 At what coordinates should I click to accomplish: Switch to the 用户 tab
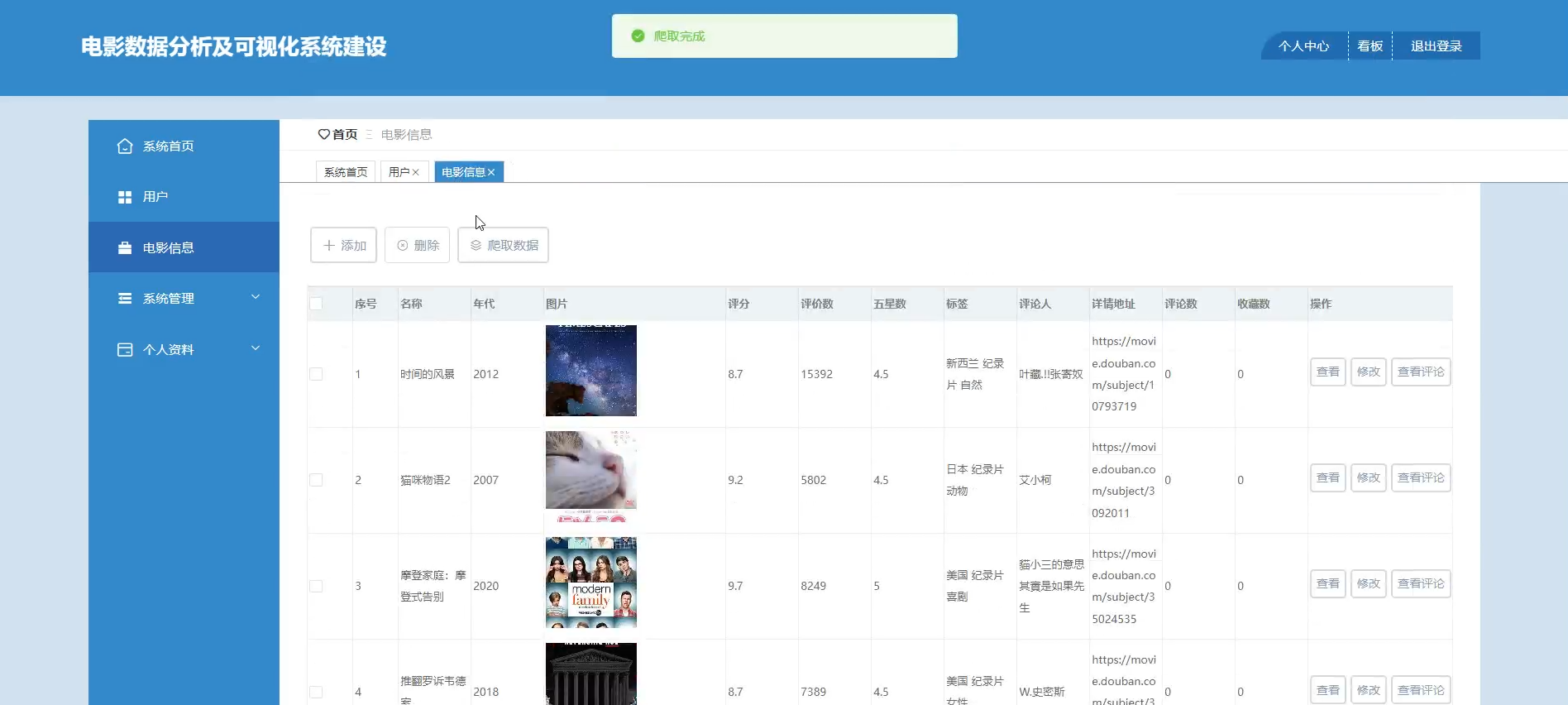[404, 172]
